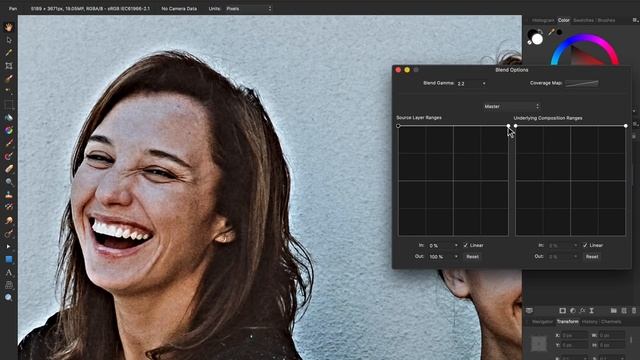Click the No Camera Data button
This screenshot has height=360, width=640.
179,8
